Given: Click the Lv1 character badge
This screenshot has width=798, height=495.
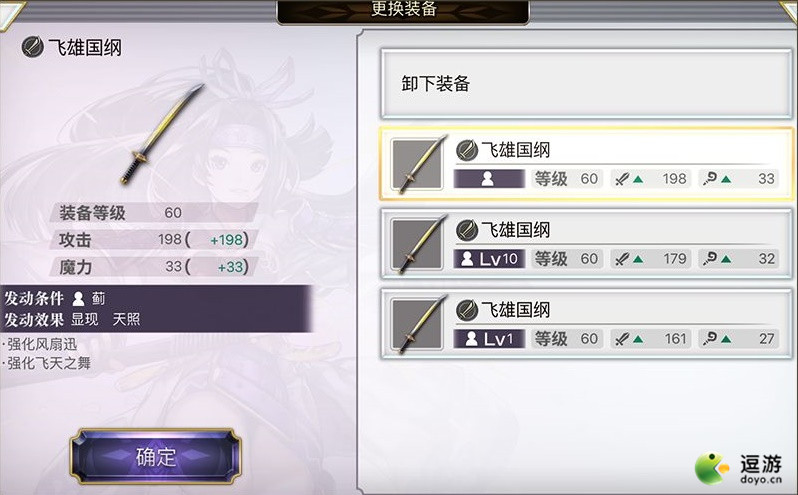Looking at the screenshot, I should click(x=489, y=339).
